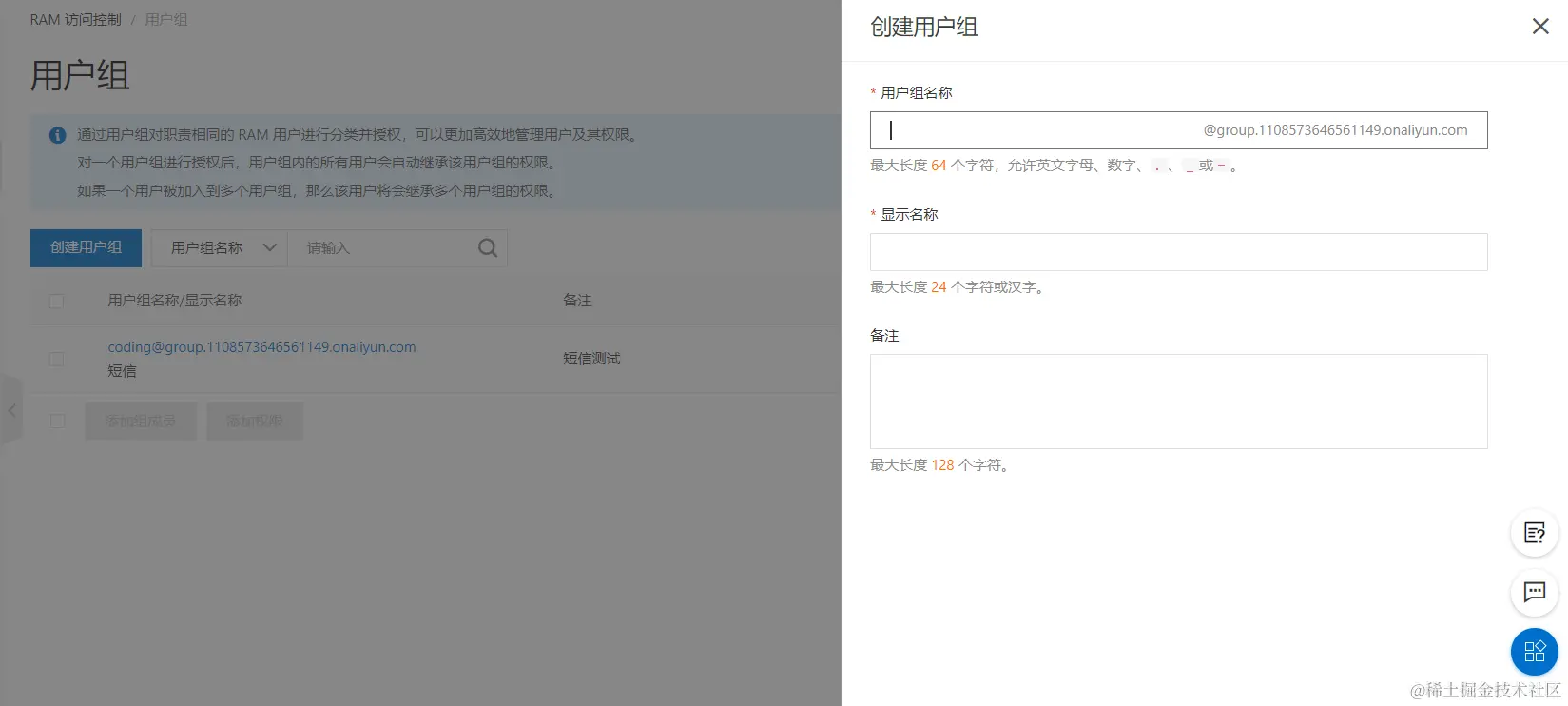
Task: Focus the 备注 textarea
Action: 1178,402
